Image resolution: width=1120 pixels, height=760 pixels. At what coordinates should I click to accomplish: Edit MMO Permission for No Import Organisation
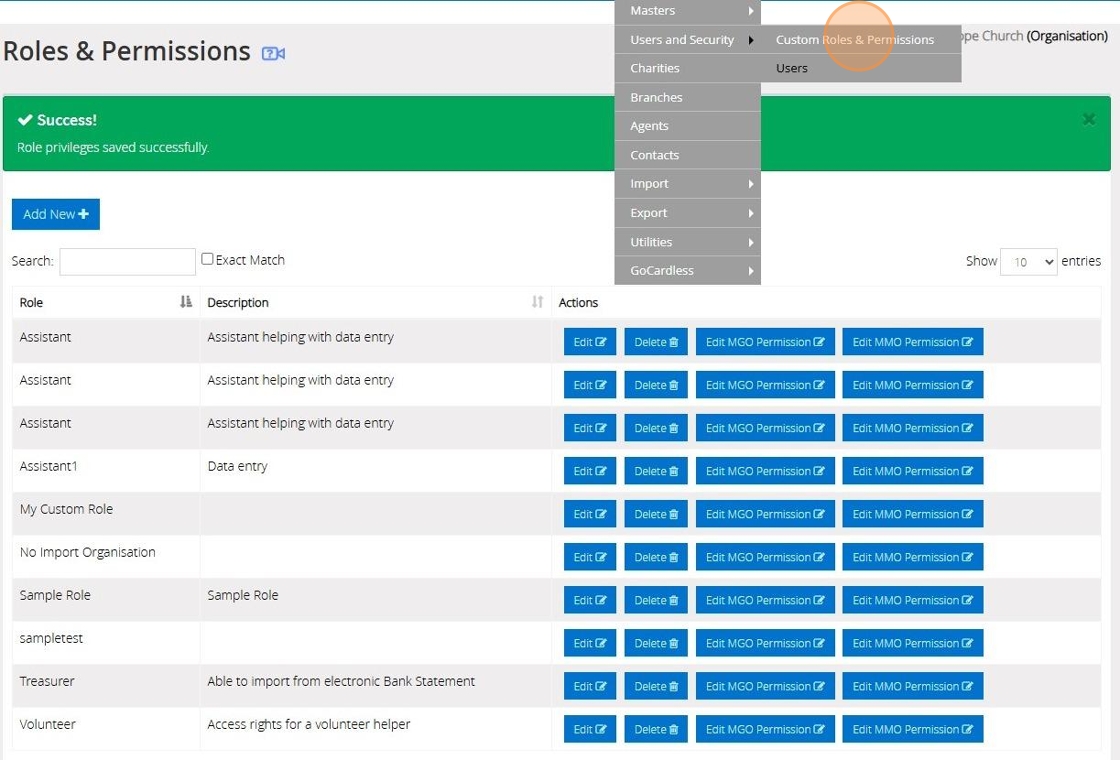click(x=913, y=556)
